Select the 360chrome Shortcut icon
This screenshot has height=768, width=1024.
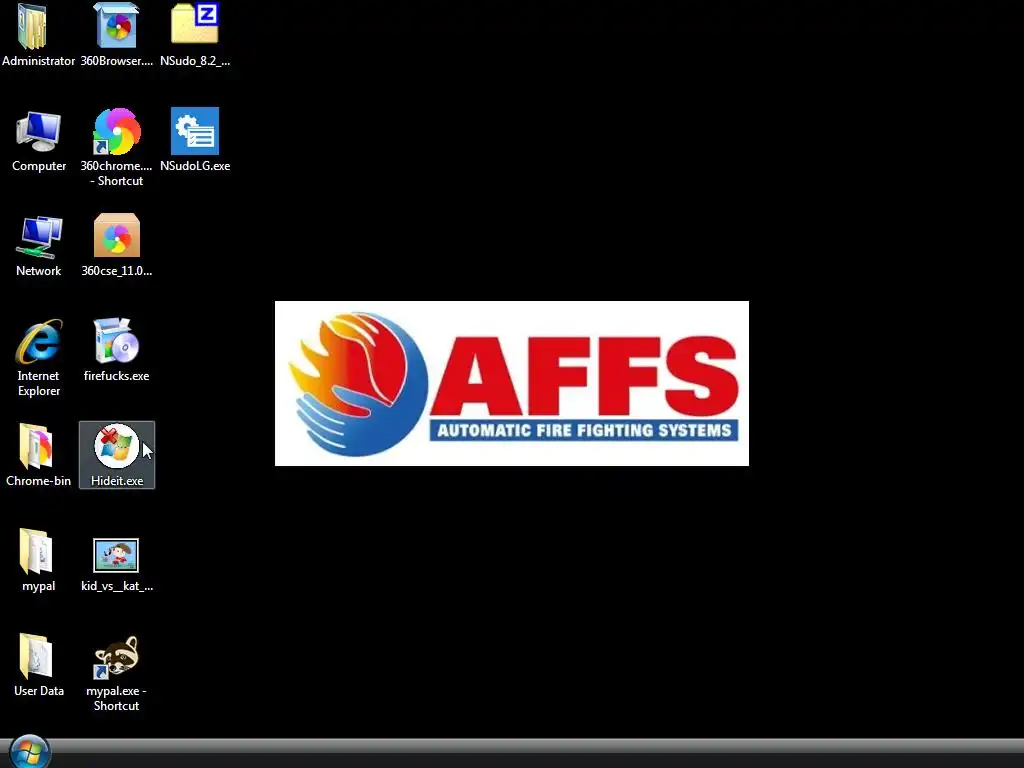click(x=116, y=131)
